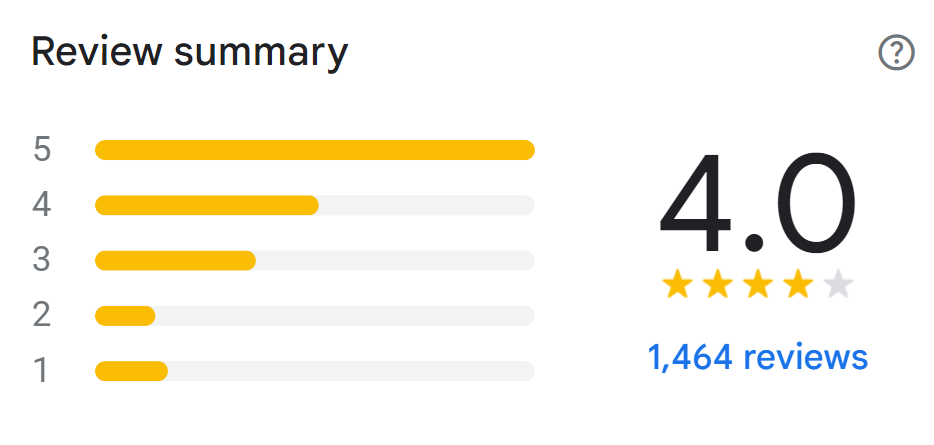This screenshot has width=934, height=445.
Task: Click the third yellow star
Action: 757,286
